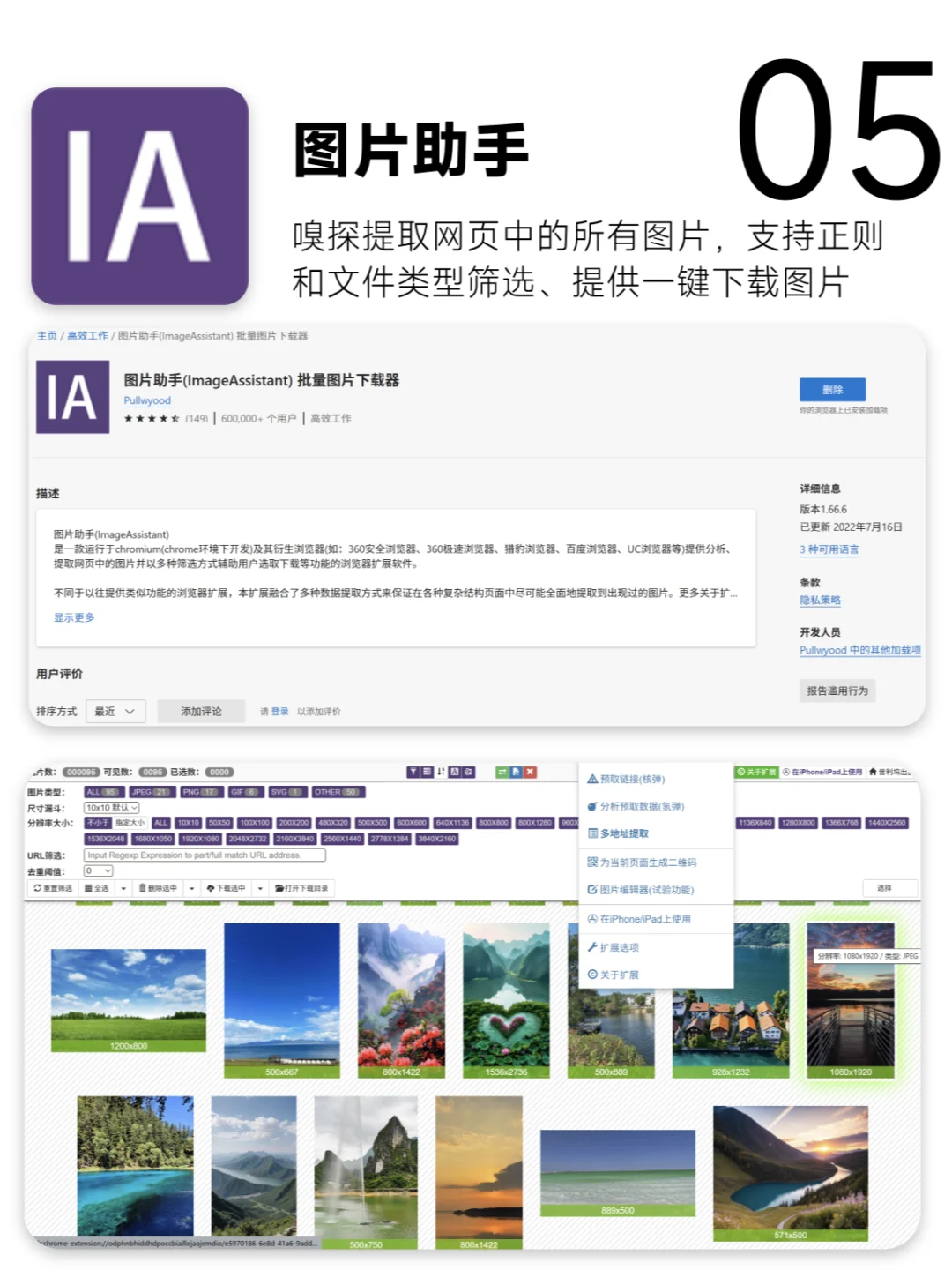Open Pullwyood 中的其他加载项 link
Image resolution: width=952 pixels, height=1270 pixels.
pyautogui.click(x=860, y=650)
